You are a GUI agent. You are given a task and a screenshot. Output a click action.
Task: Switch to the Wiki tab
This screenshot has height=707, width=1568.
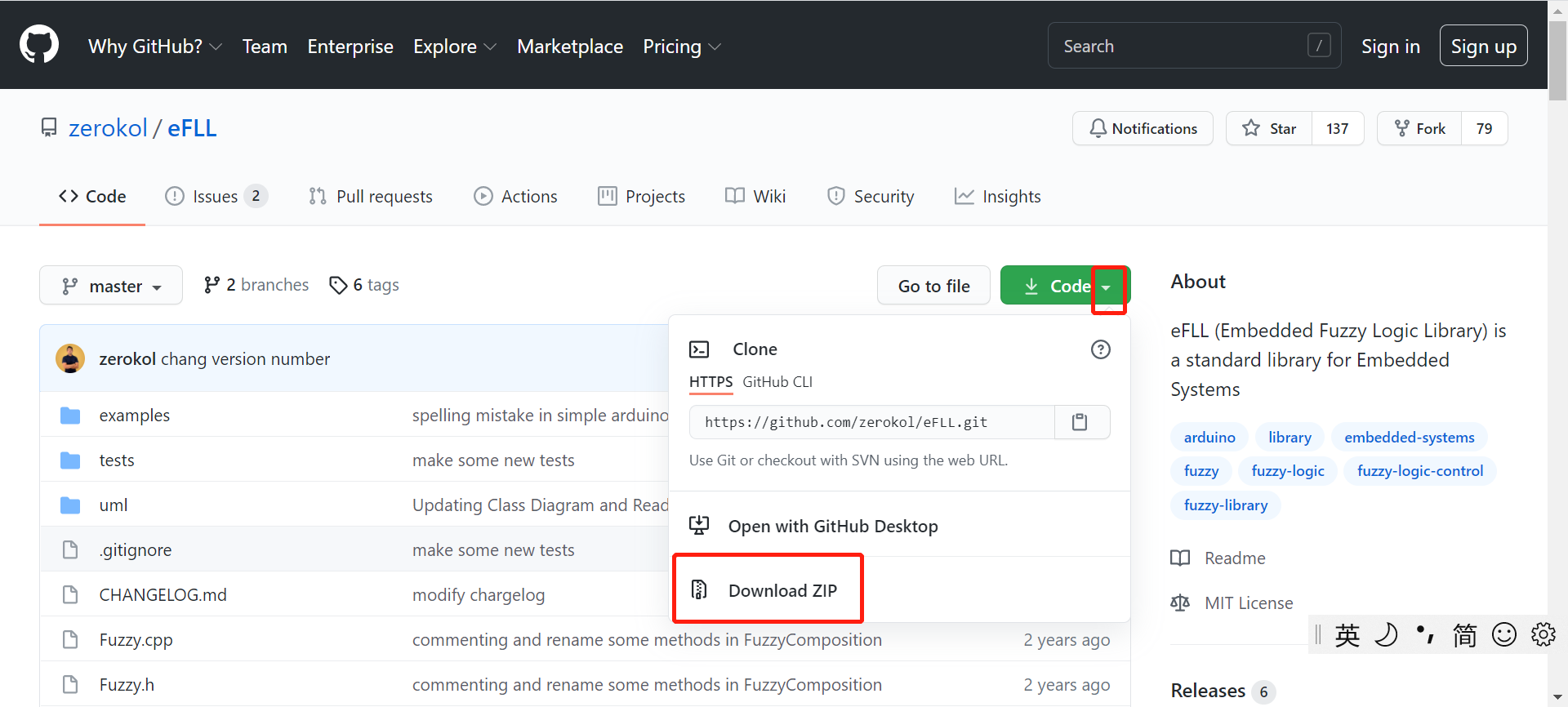pos(755,197)
